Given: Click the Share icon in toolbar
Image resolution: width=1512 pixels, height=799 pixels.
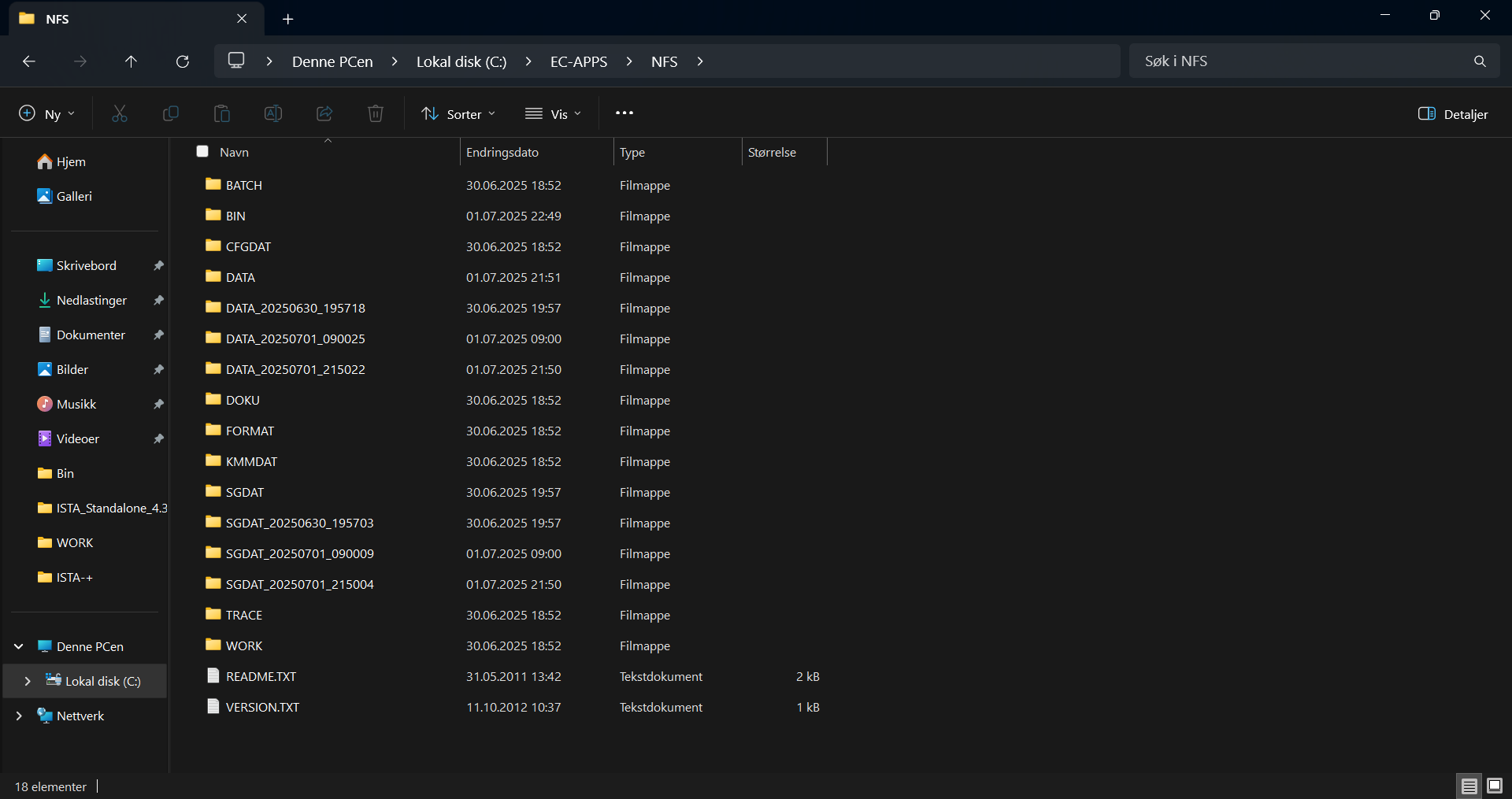Looking at the screenshot, I should tap(324, 114).
